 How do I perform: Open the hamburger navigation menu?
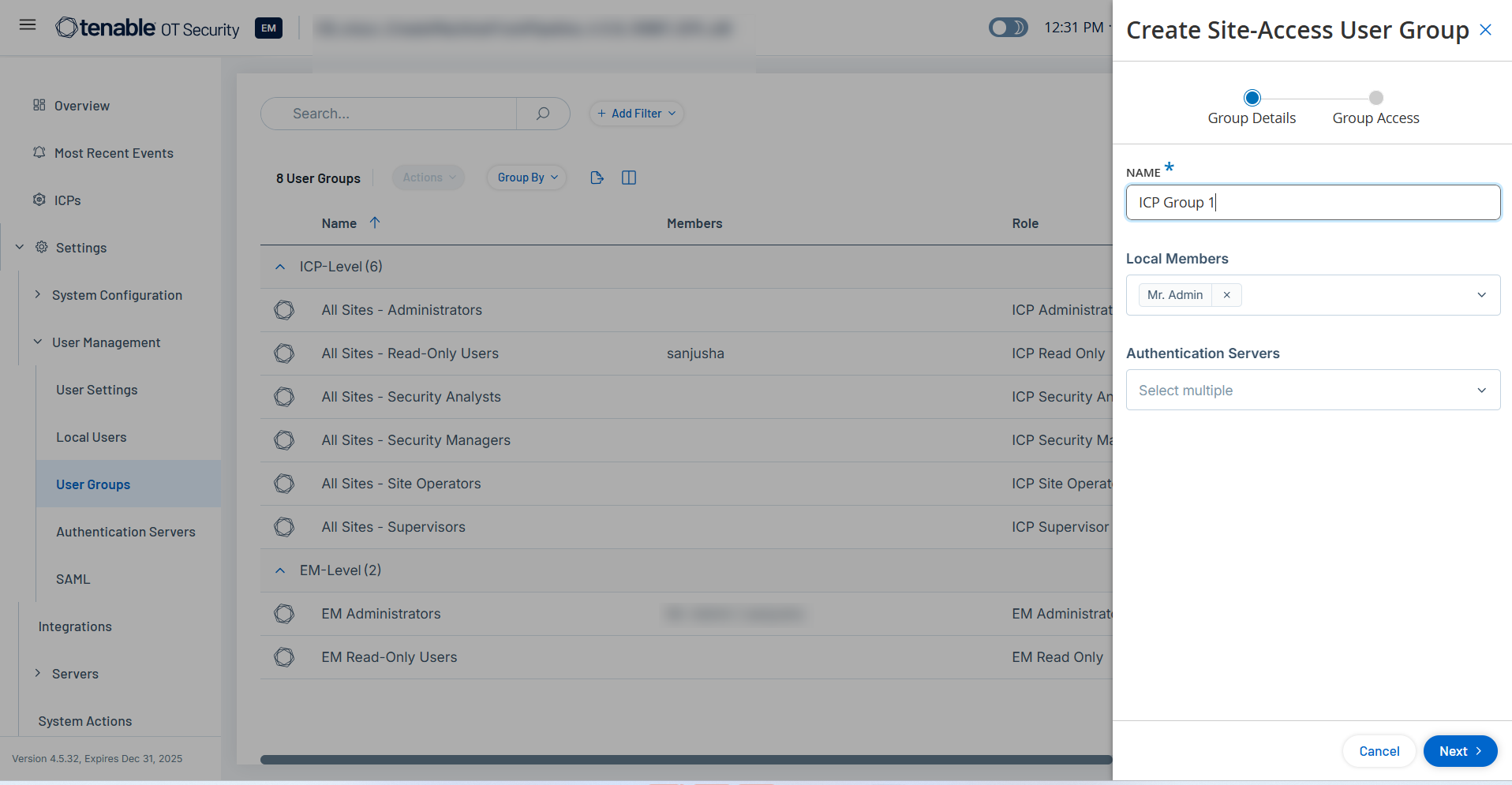28,25
